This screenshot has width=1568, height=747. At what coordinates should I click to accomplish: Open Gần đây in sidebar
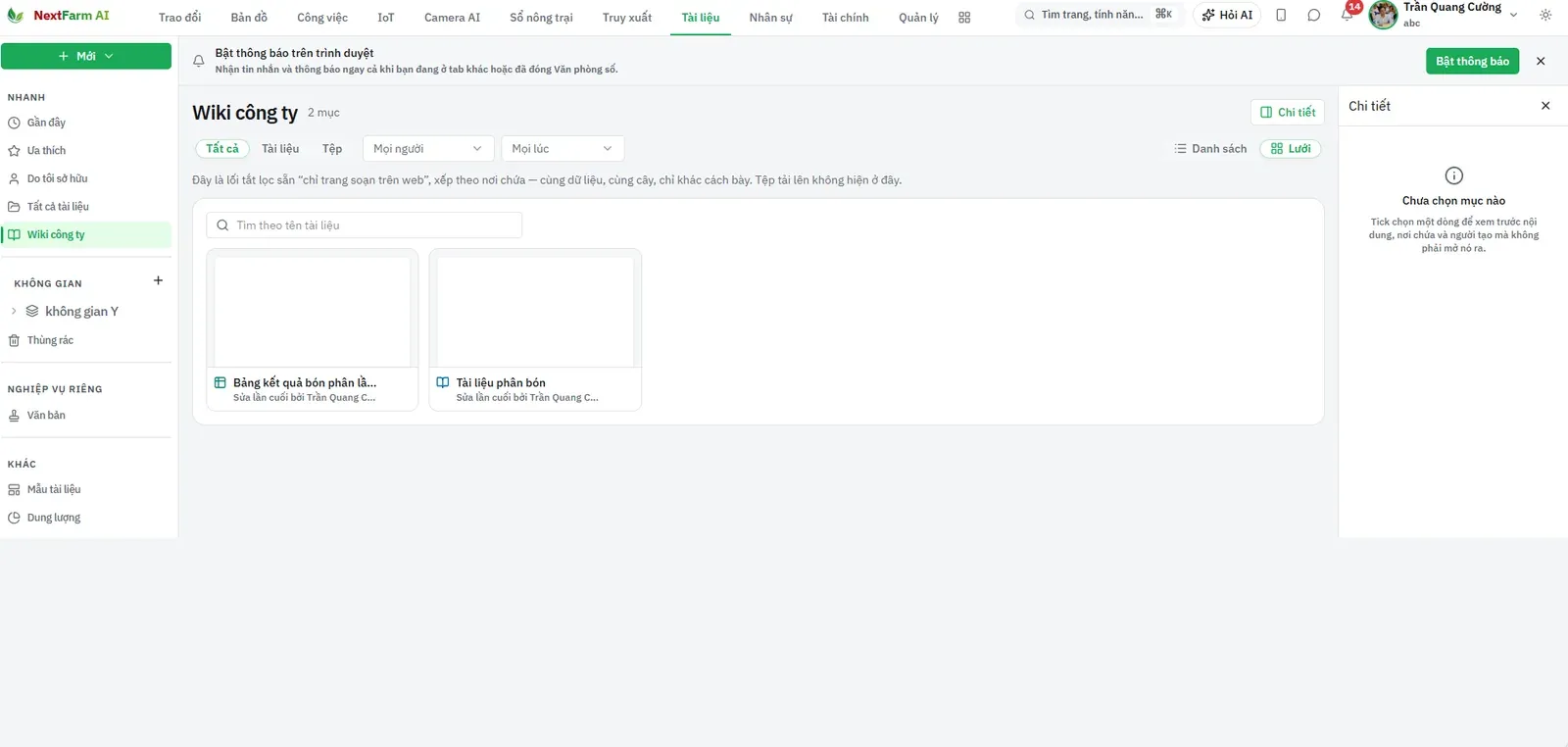click(86, 123)
